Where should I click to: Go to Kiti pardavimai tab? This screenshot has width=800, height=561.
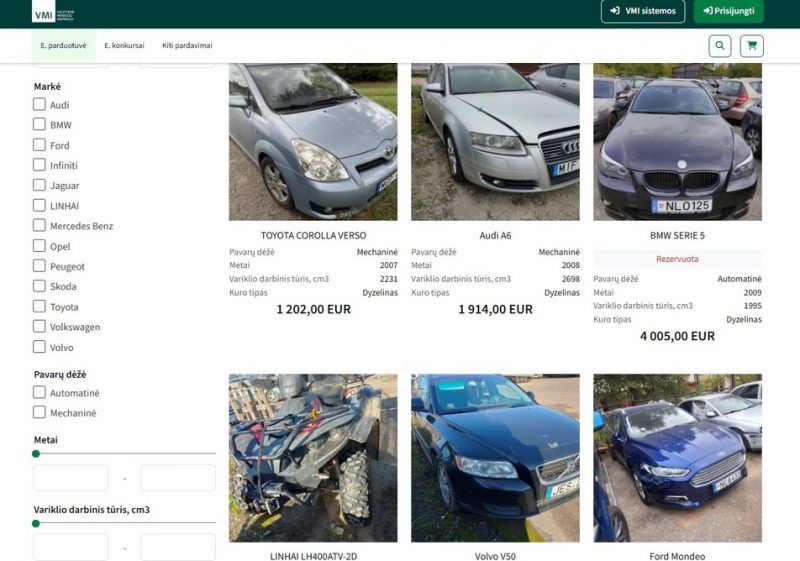(187, 46)
